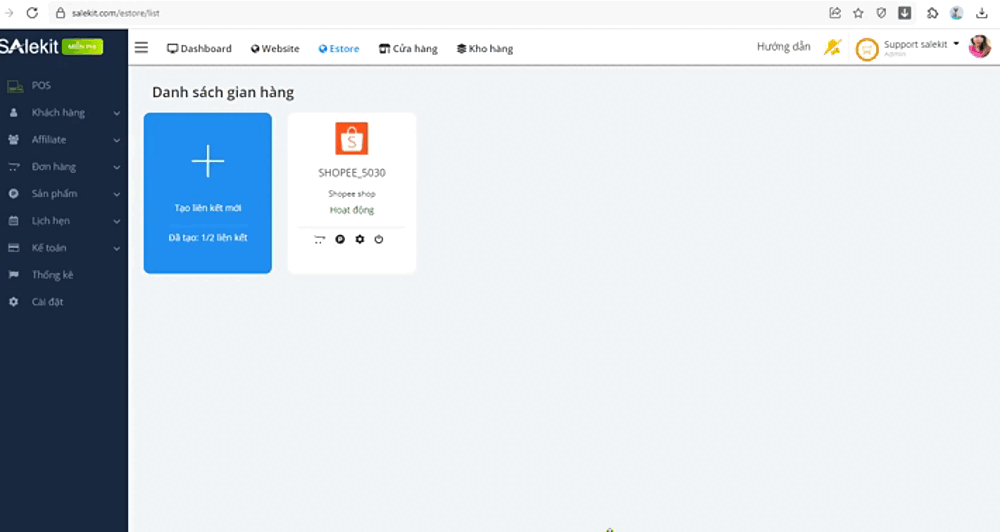Reload the page in browser
The width and height of the screenshot is (1000, 532).
click(32, 13)
